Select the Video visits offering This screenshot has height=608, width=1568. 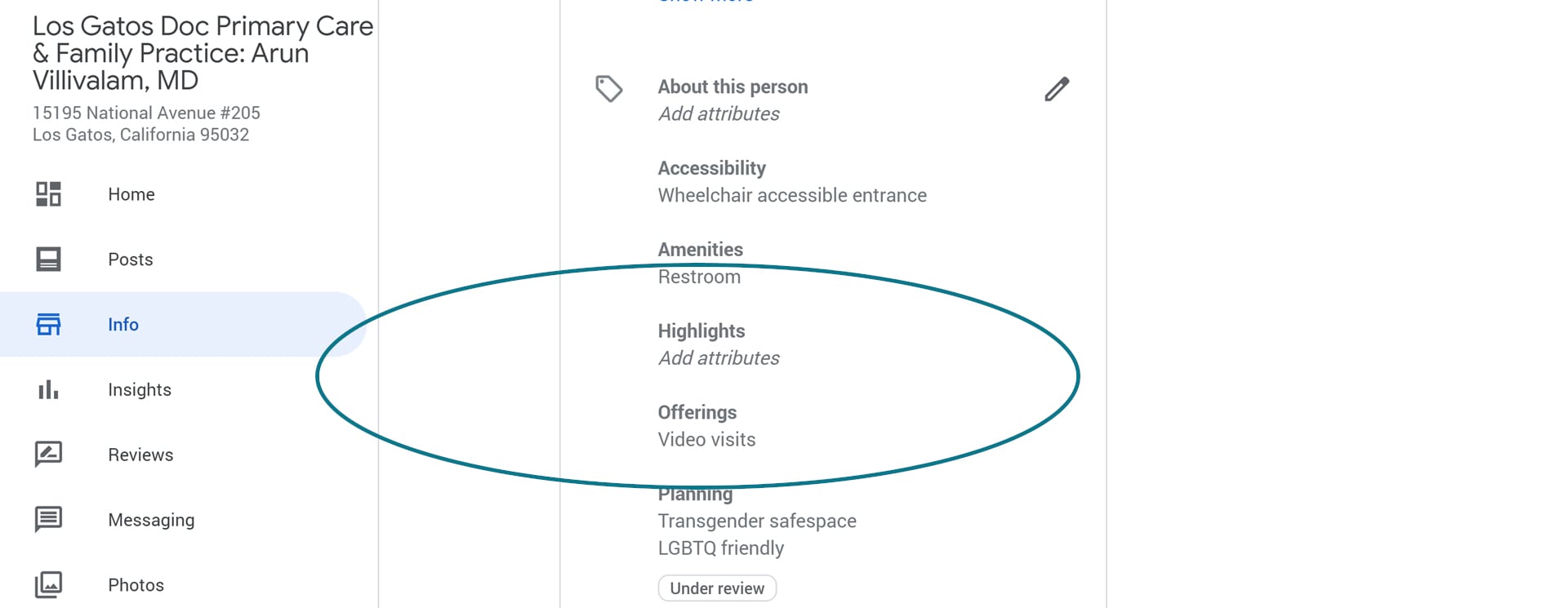(706, 439)
